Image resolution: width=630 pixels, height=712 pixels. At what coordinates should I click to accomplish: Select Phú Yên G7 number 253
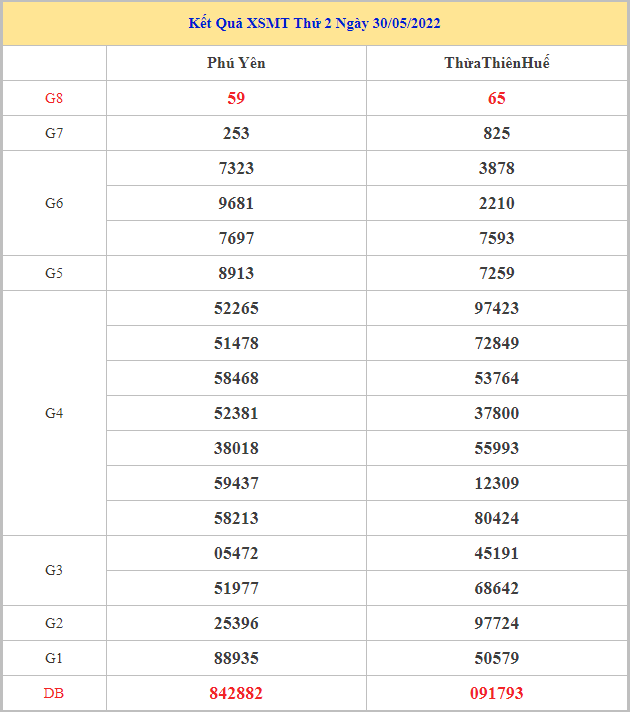[236, 133]
